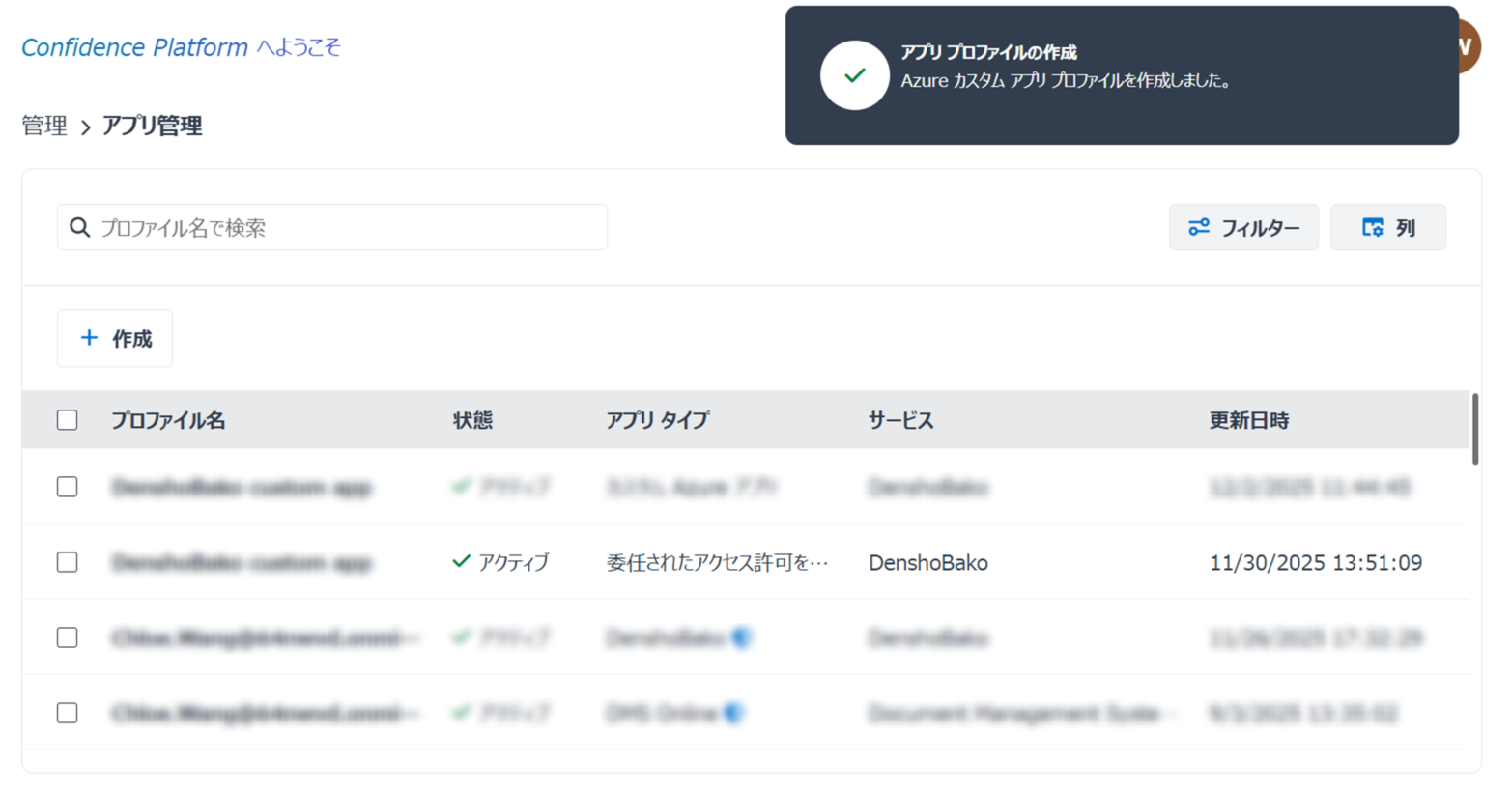1512x792 pixels.
Task: Go to 管理 in the breadcrumb
Action: (x=44, y=126)
